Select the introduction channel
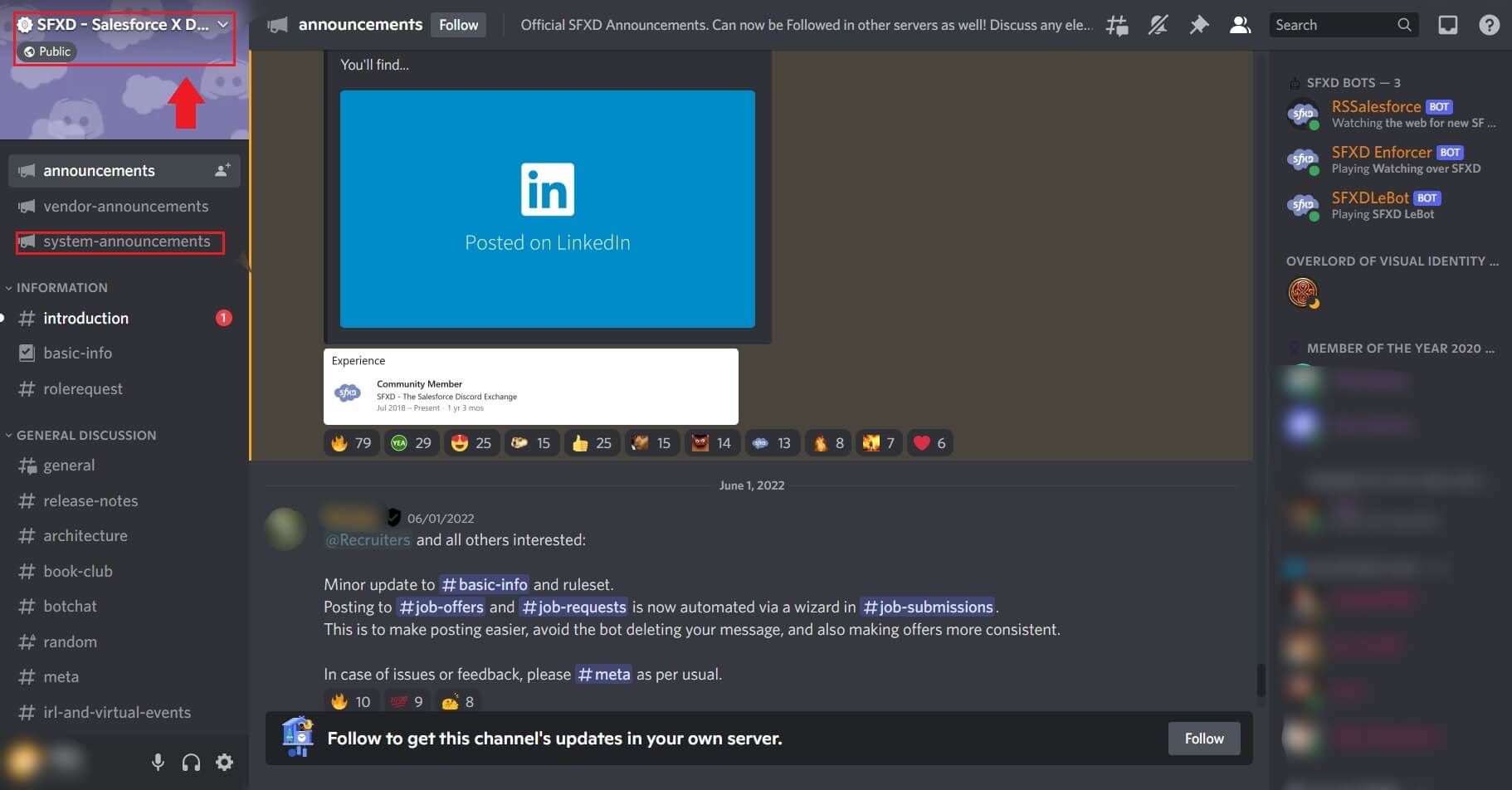The height and width of the screenshot is (790, 1512). tap(124, 318)
